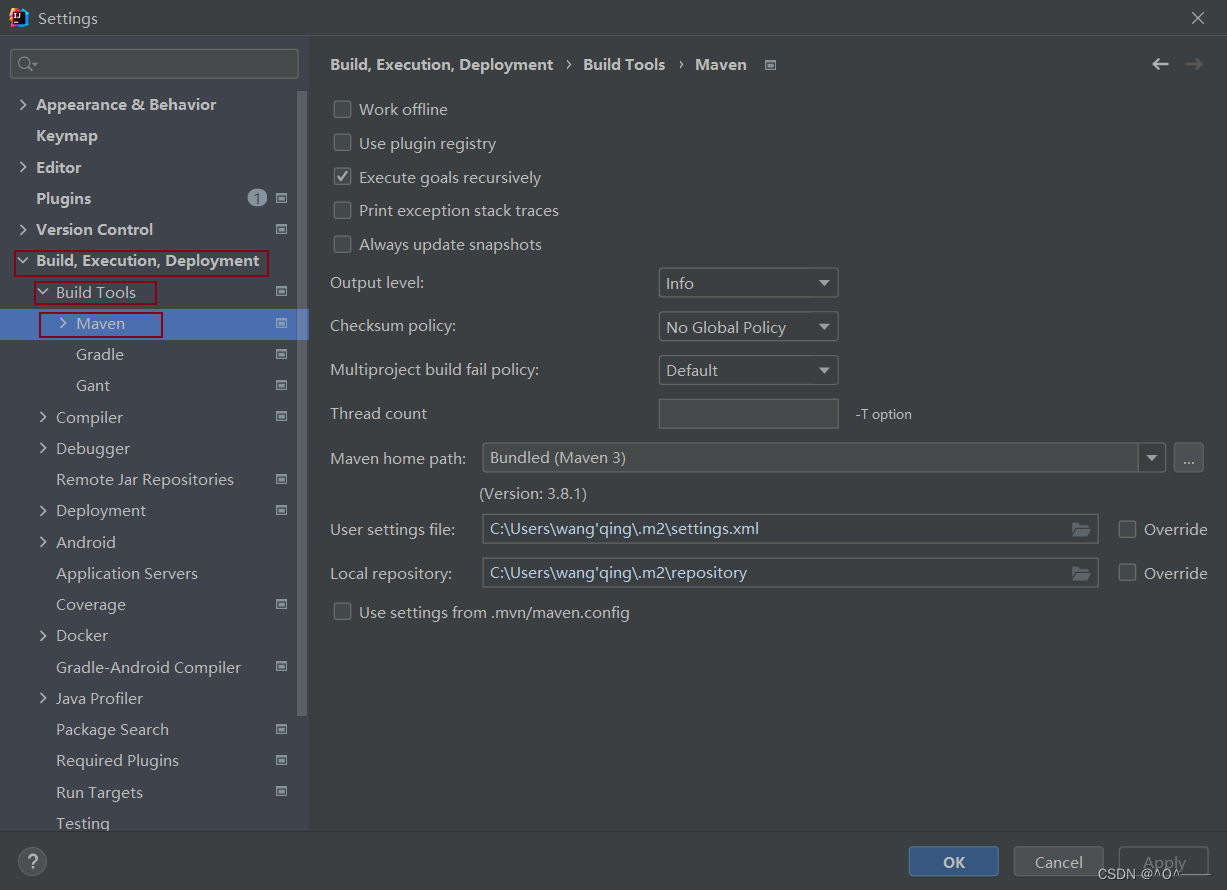Tick Override for User settings file

pyautogui.click(x=1127, y=529)
